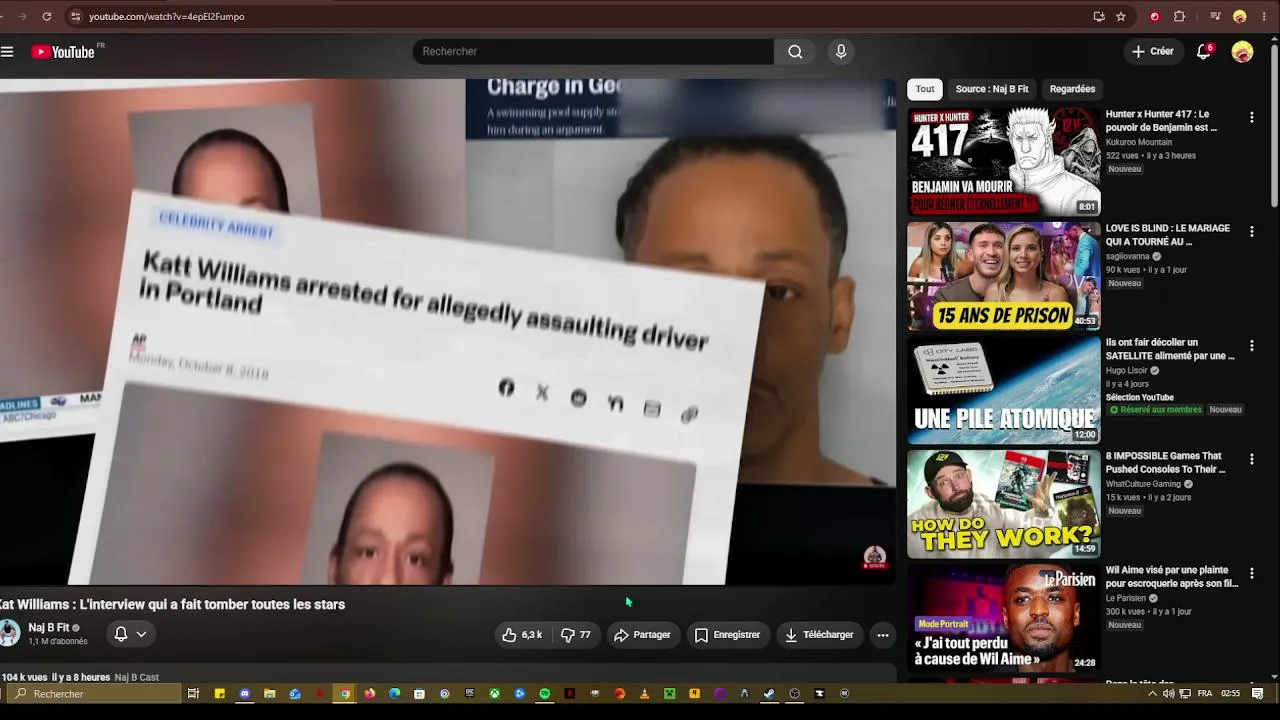Open Naj B Fit notification bell dropdown
This screenshot has width=1280, height=720.
pos(131,634)
